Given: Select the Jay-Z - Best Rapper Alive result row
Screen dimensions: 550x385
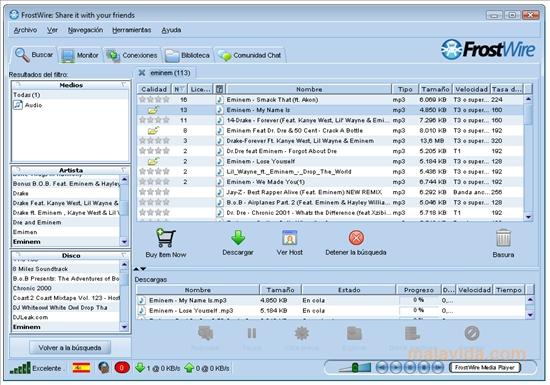Looking at the screenshot, I should 330,192.
